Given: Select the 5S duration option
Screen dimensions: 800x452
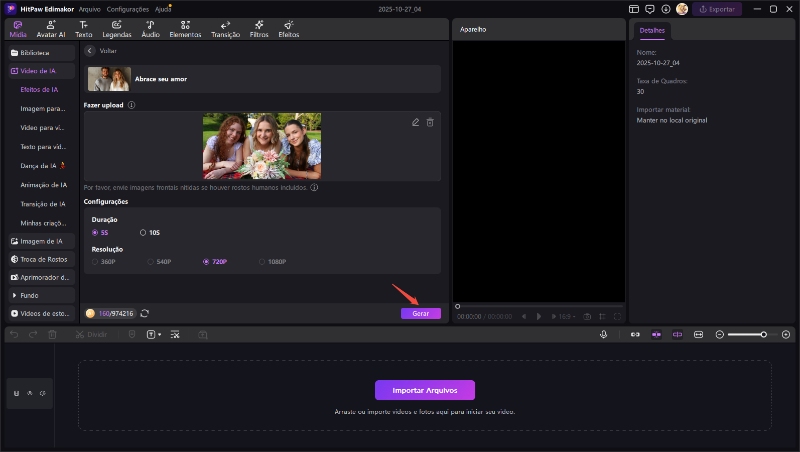Looking at the screenshot, I should (100, 233).
